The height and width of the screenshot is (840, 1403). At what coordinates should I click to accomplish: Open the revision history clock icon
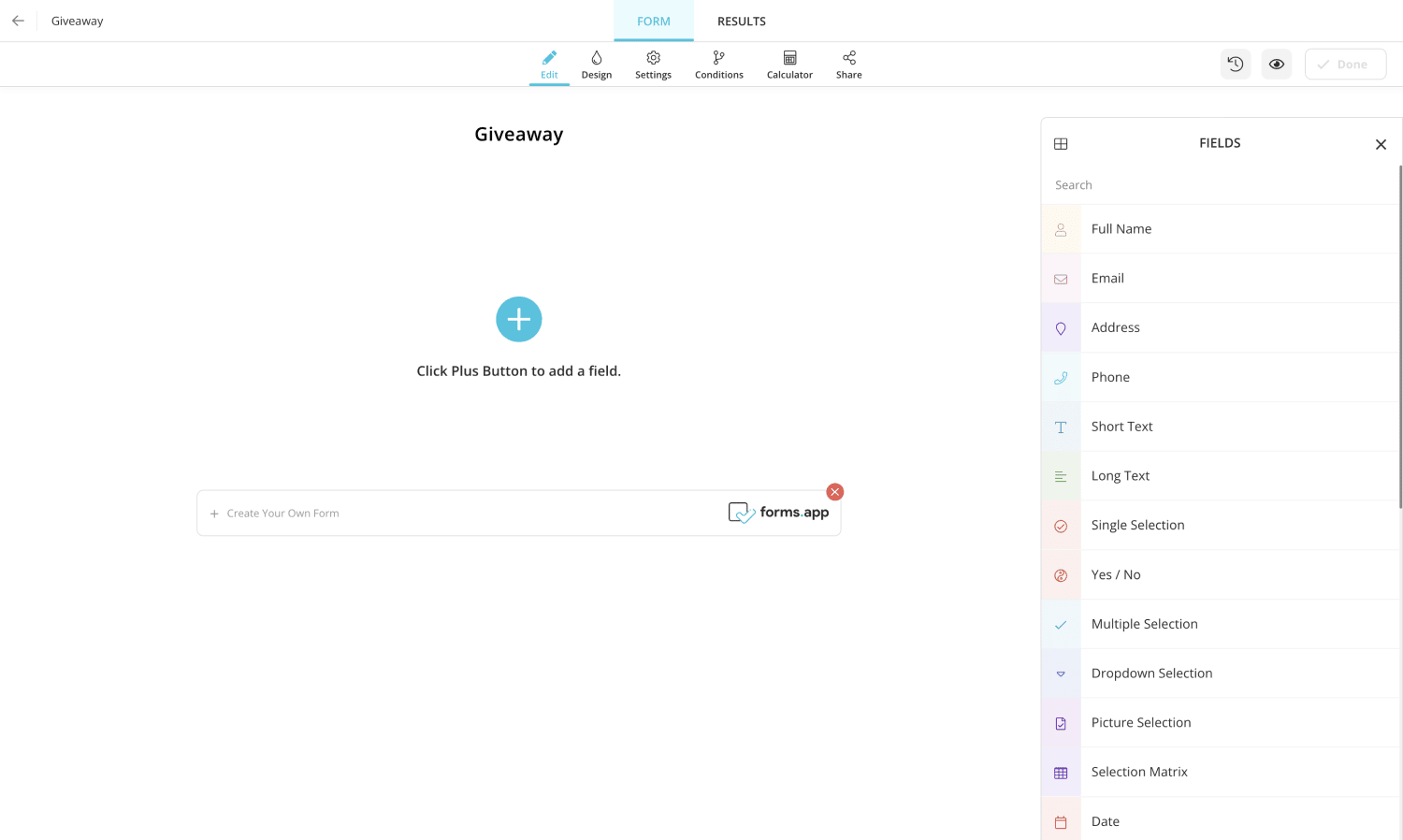(1235, 65)
